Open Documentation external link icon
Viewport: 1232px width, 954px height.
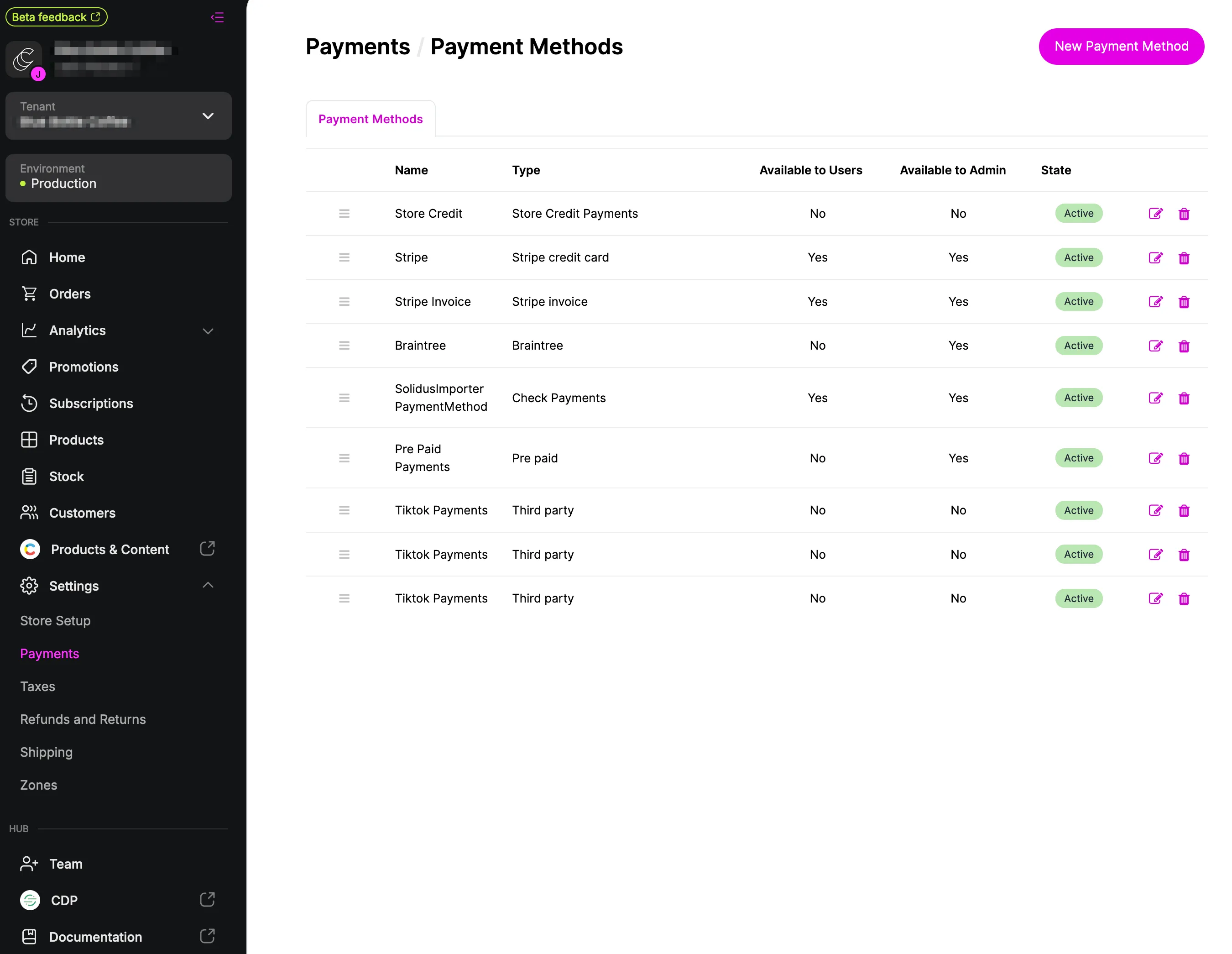click(x=207, y=936)
